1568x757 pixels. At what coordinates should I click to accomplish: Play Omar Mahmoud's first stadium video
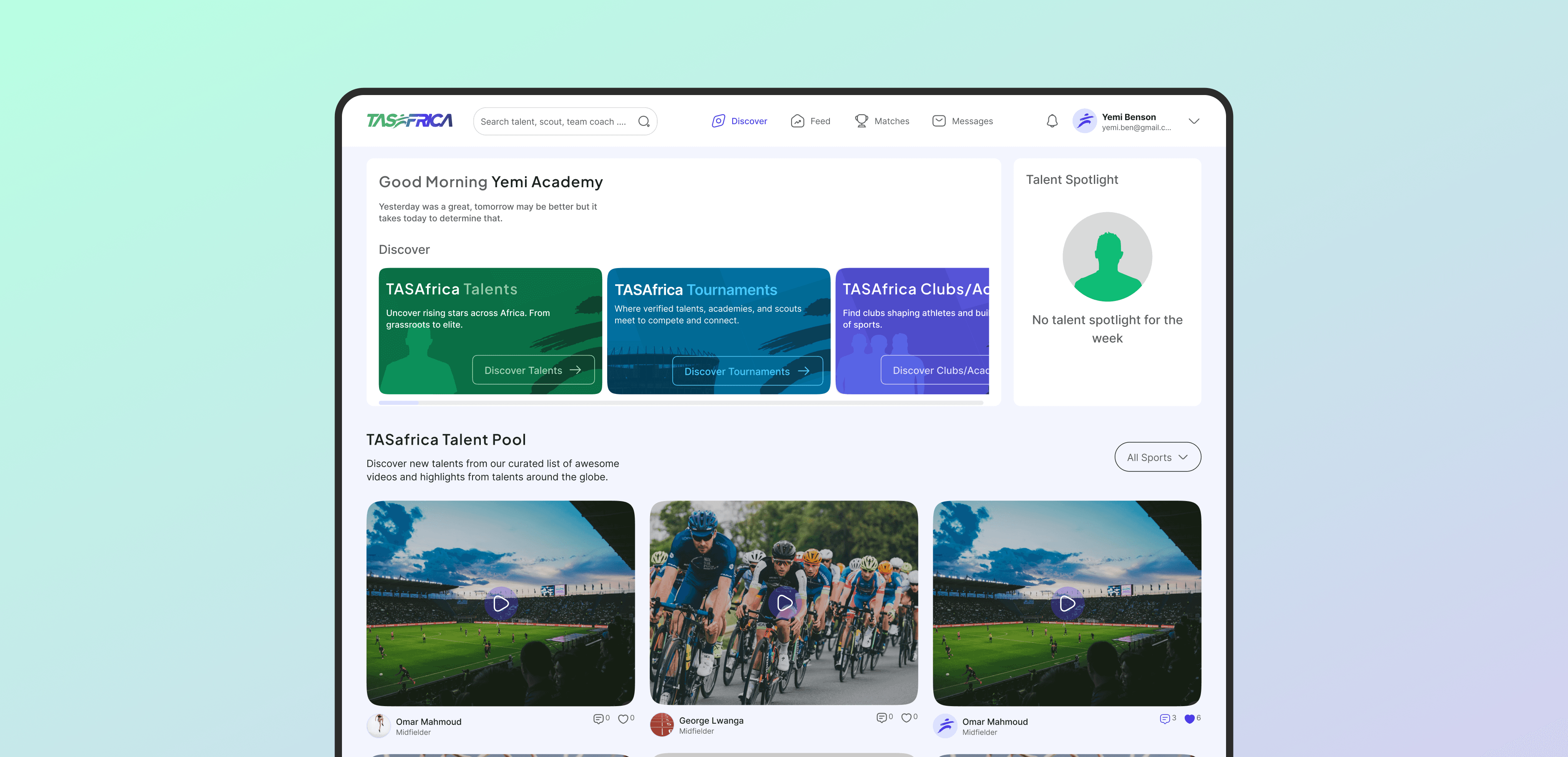[x=501, y=603]
